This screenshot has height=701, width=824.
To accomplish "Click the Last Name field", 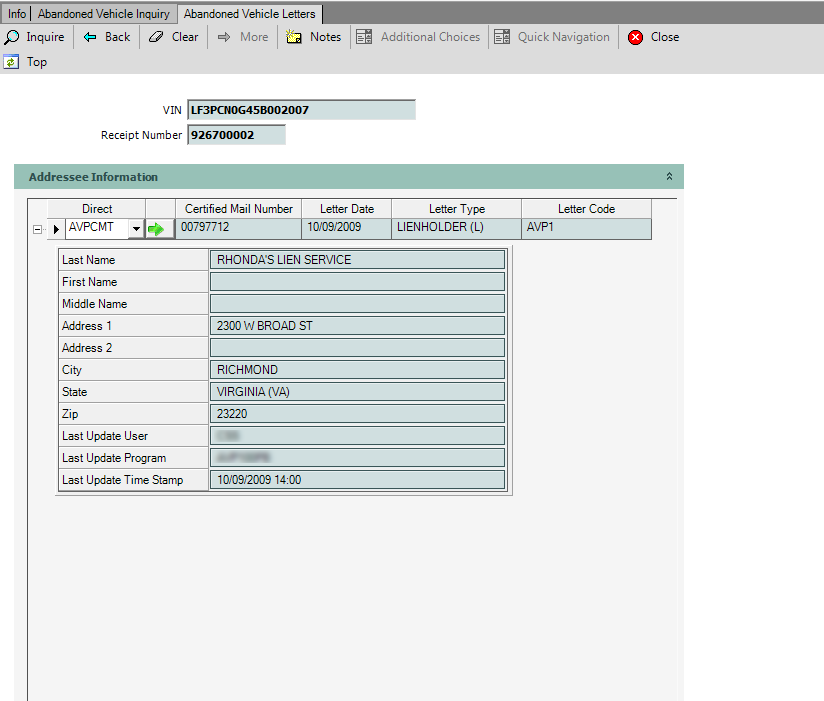I will (x=357, y=260).
